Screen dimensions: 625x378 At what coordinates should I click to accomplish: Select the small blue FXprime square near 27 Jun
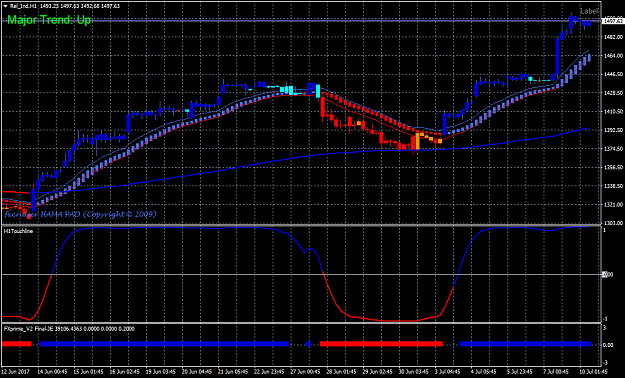[309, 344]
